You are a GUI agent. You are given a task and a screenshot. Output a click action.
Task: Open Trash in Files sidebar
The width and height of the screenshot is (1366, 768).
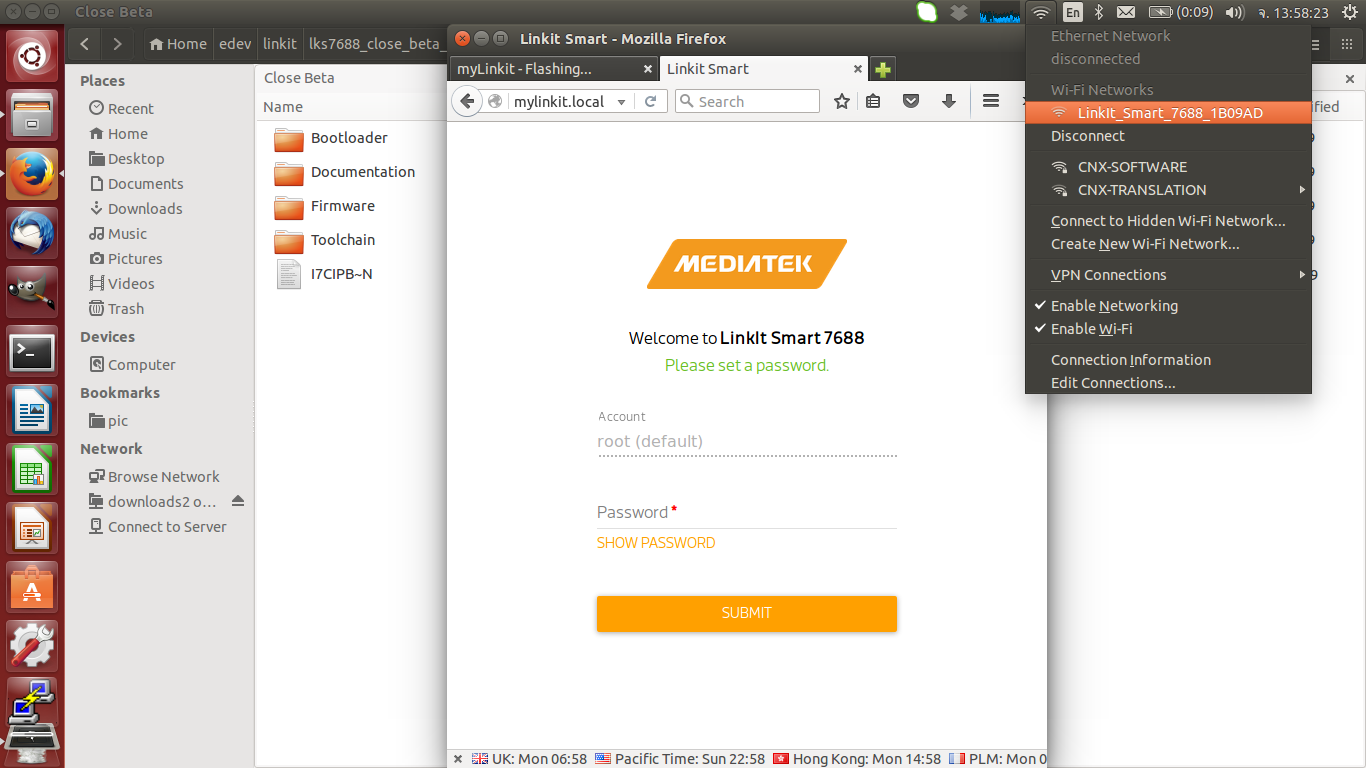tap(117, 308)
